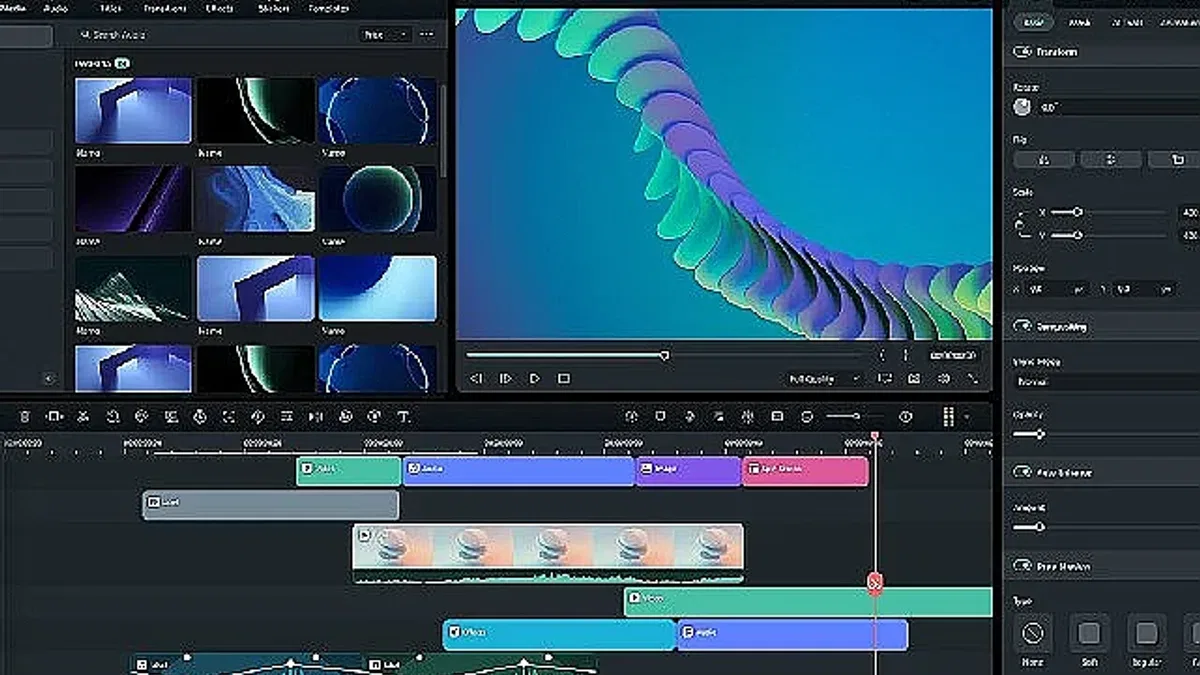1200x675 pixels.
Task: Toggle the Transform switch
Action: pos(1023,51)
